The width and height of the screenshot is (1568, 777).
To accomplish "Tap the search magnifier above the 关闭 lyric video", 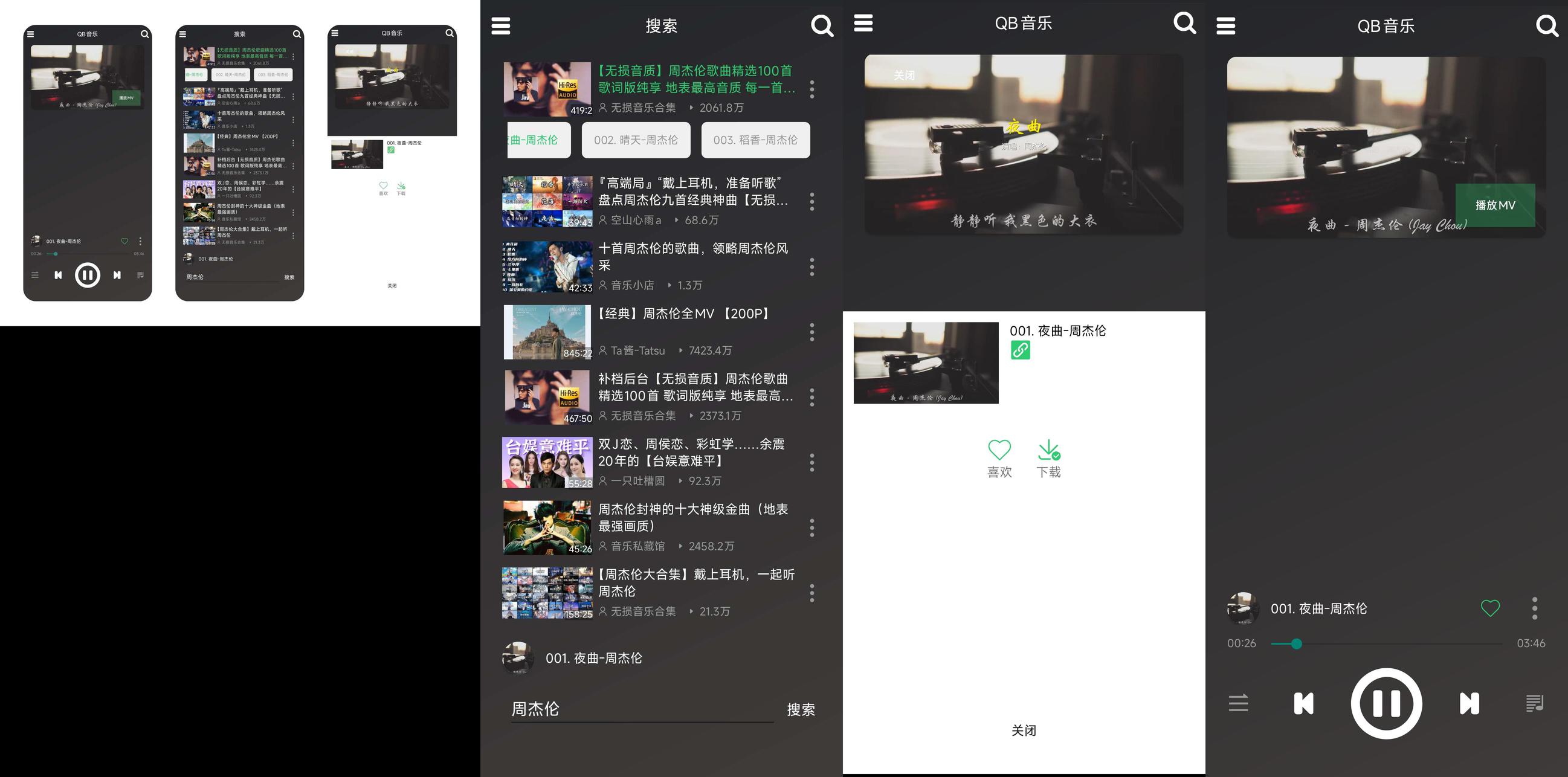I will 1184,23.
